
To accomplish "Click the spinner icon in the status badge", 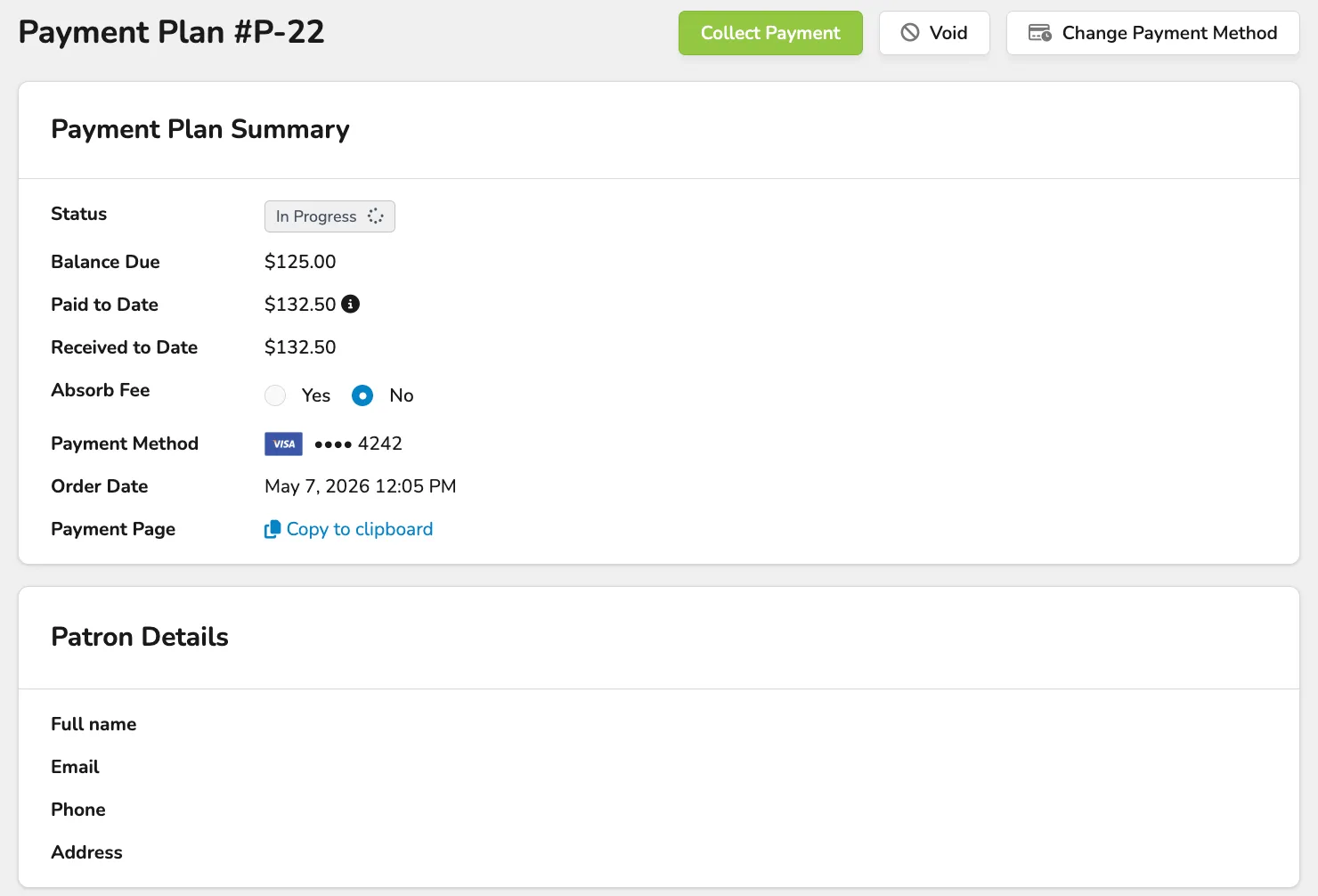I will (376, 216).
